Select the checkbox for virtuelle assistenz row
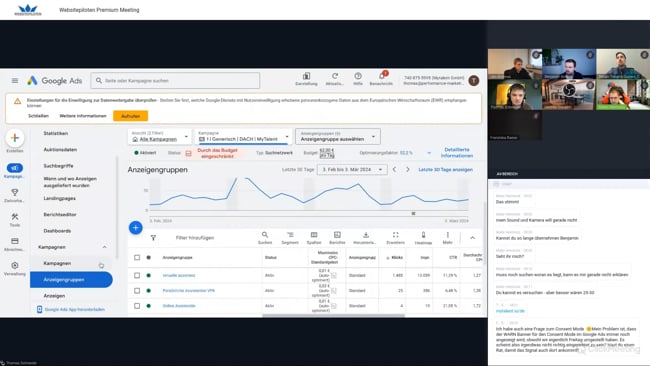This screenshot has width=650, height=366. pyautogui.click(x=137, y=275)
